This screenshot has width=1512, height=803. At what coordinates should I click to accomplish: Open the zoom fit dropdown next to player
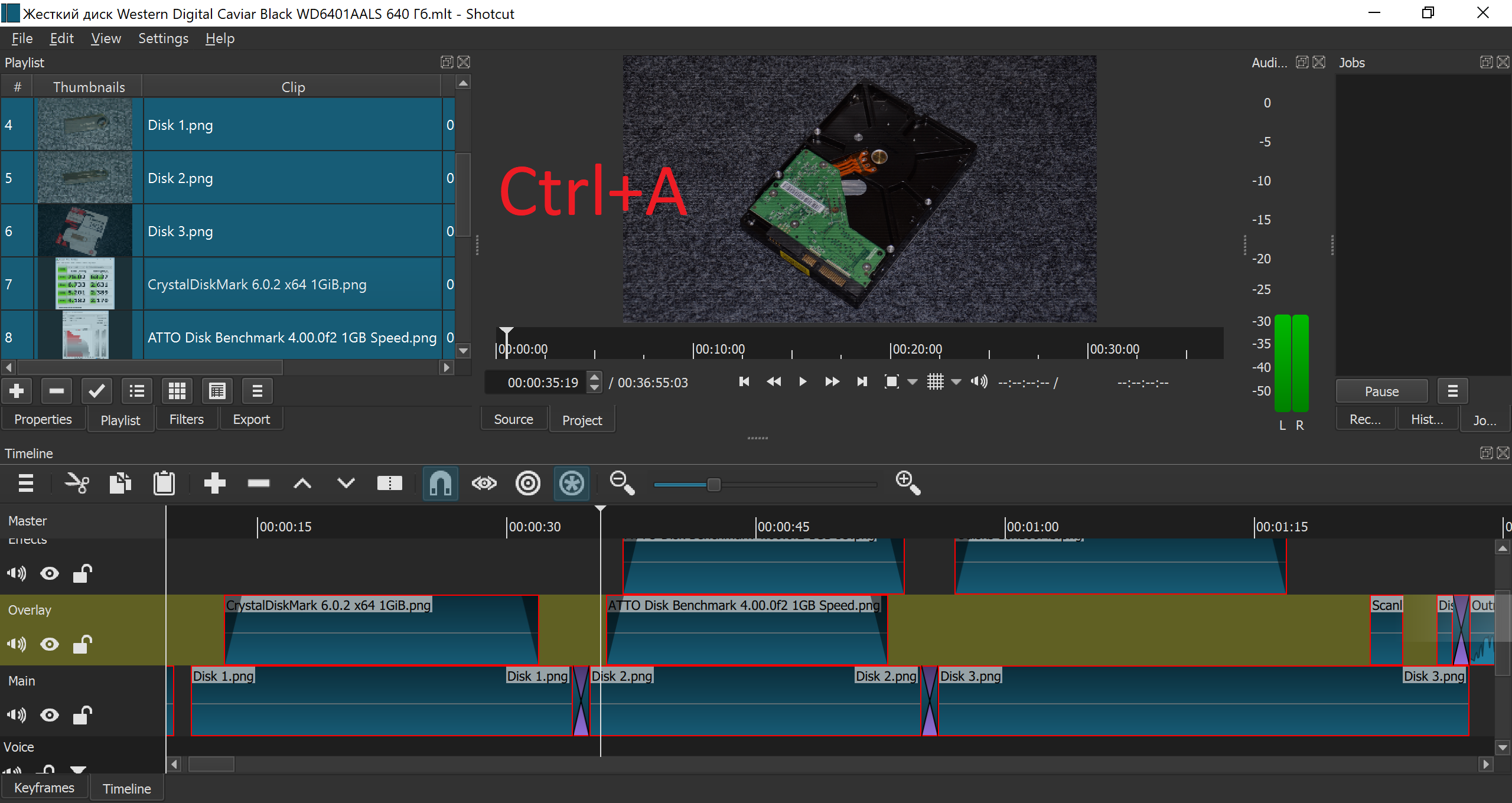[913, 382]
